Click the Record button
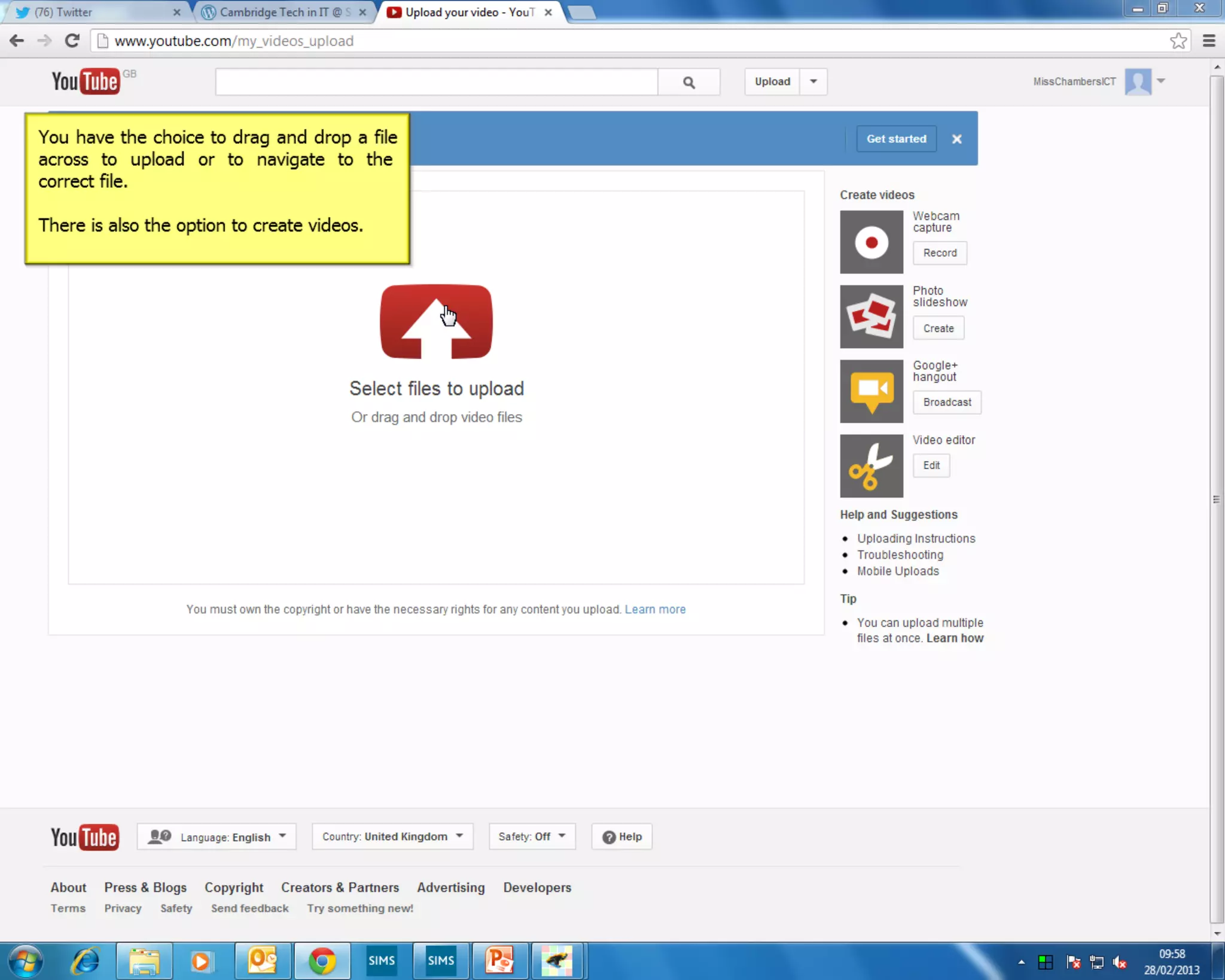This screenshot has width=1225, height=980. 940,253
